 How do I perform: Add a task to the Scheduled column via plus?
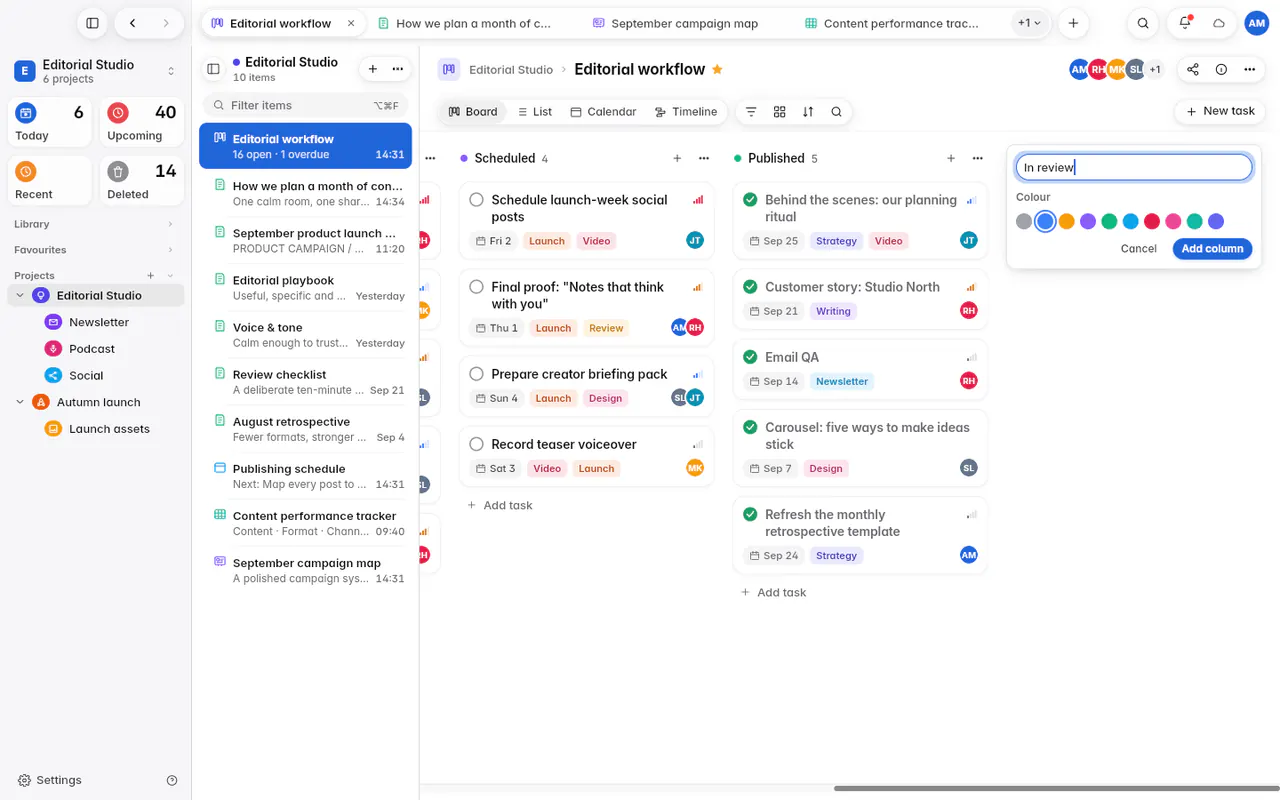677,158
